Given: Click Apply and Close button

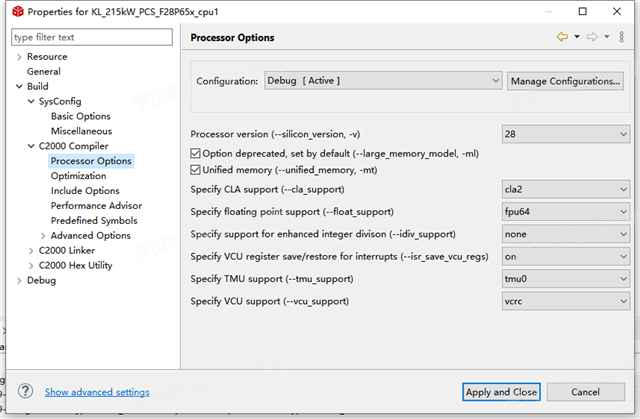Looking at the screenshot, I should pos(501,392).
